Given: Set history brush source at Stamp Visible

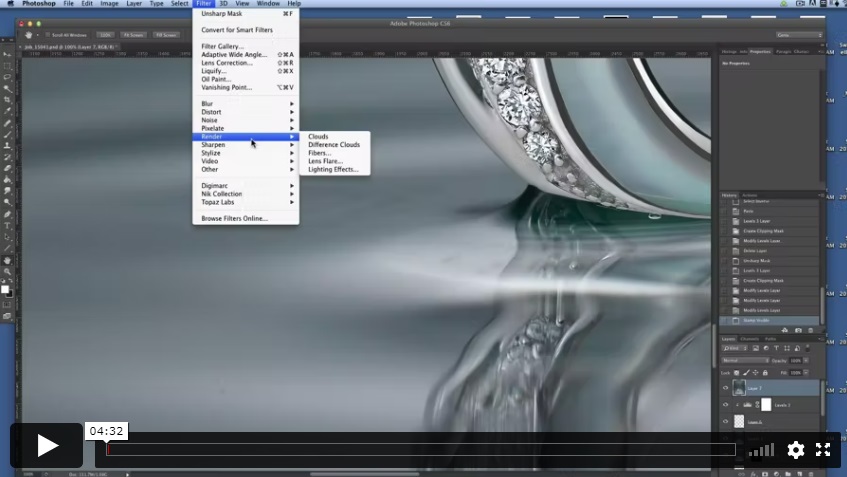Looking at the screenshot, I should point(725,320).
